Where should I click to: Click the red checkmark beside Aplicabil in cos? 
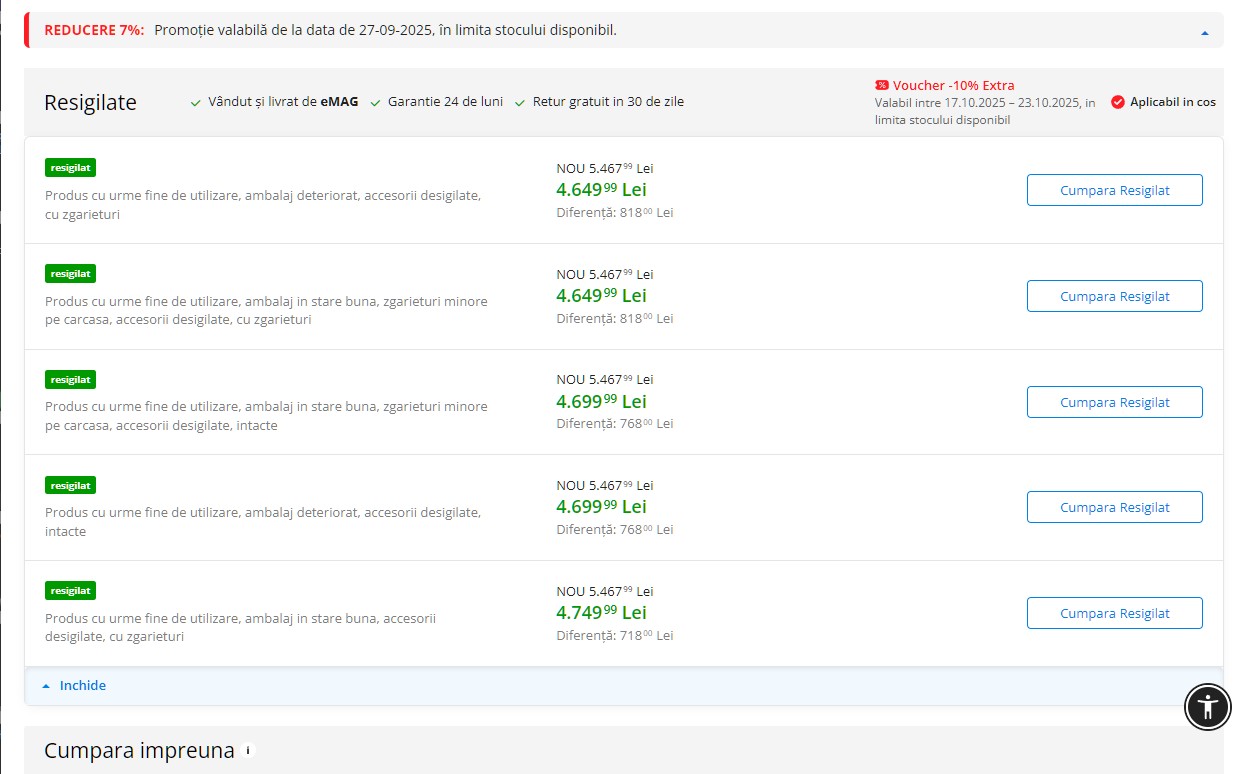click(x=1118, y=102)
